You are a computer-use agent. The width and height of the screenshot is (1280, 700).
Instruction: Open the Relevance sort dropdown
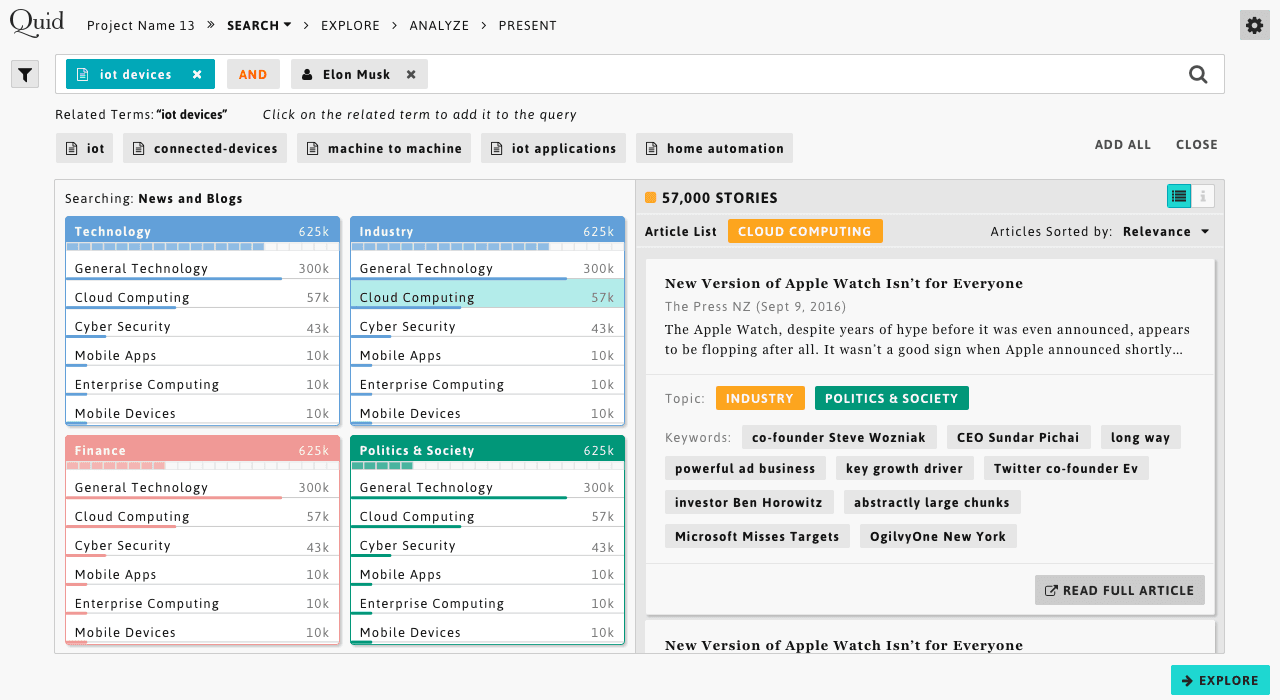pos(1166,231)
